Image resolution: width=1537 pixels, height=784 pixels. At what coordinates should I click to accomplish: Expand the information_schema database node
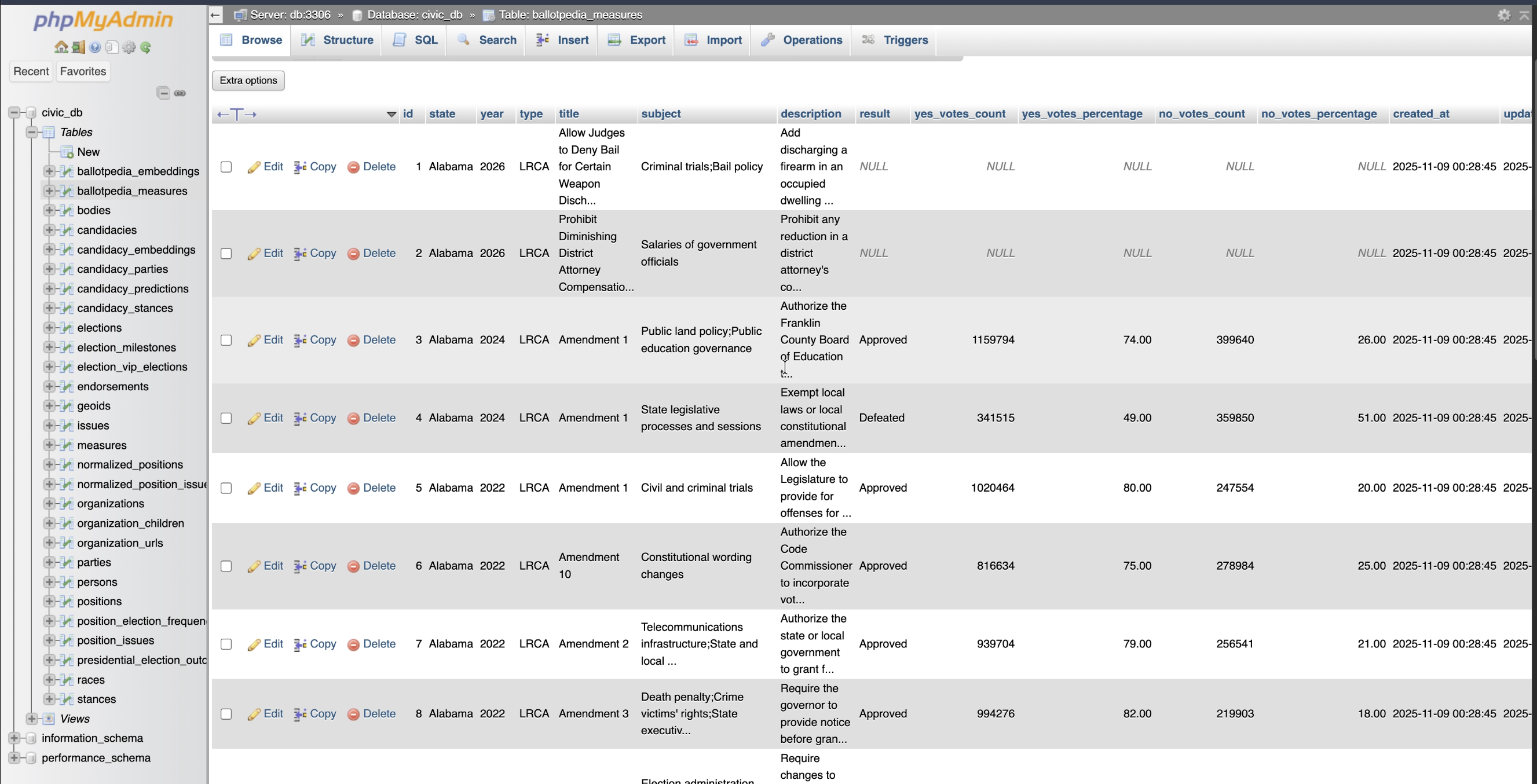click(x=14, y=738)
